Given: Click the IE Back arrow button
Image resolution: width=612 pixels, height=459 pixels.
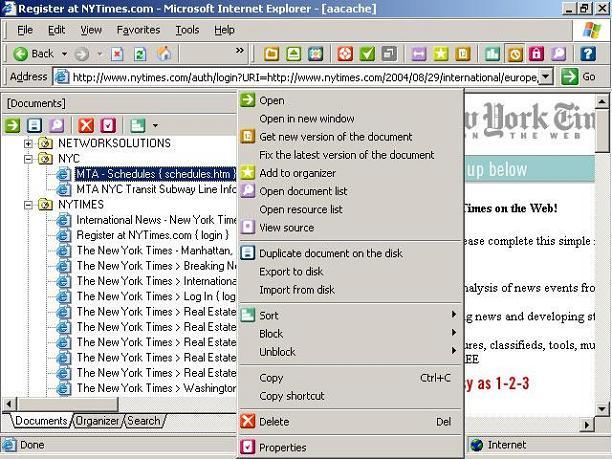Looking at the screenshot, I should tap(33, 54).
